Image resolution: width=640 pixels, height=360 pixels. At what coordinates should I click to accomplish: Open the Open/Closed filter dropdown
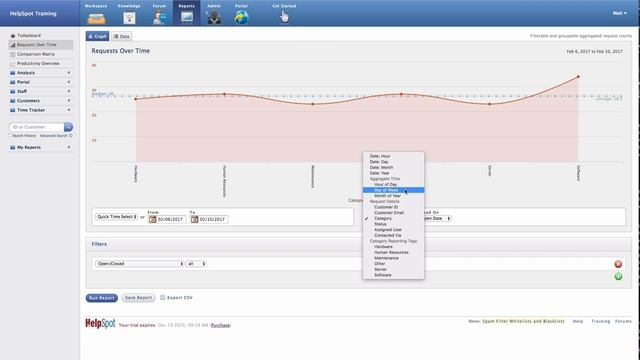[140, 264]
